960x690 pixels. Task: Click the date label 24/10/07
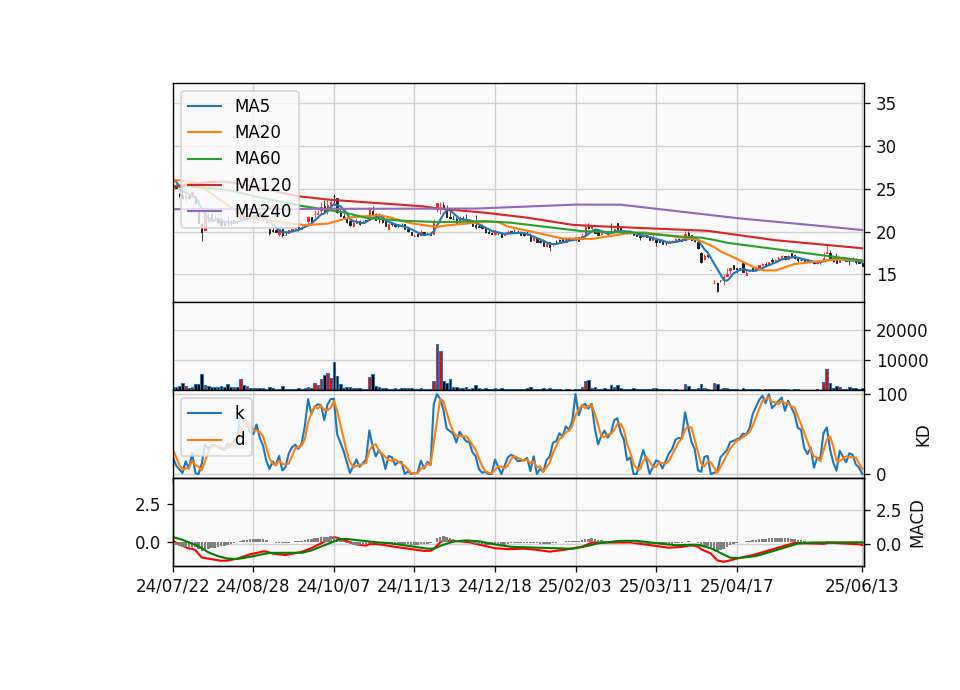point(334,586)
